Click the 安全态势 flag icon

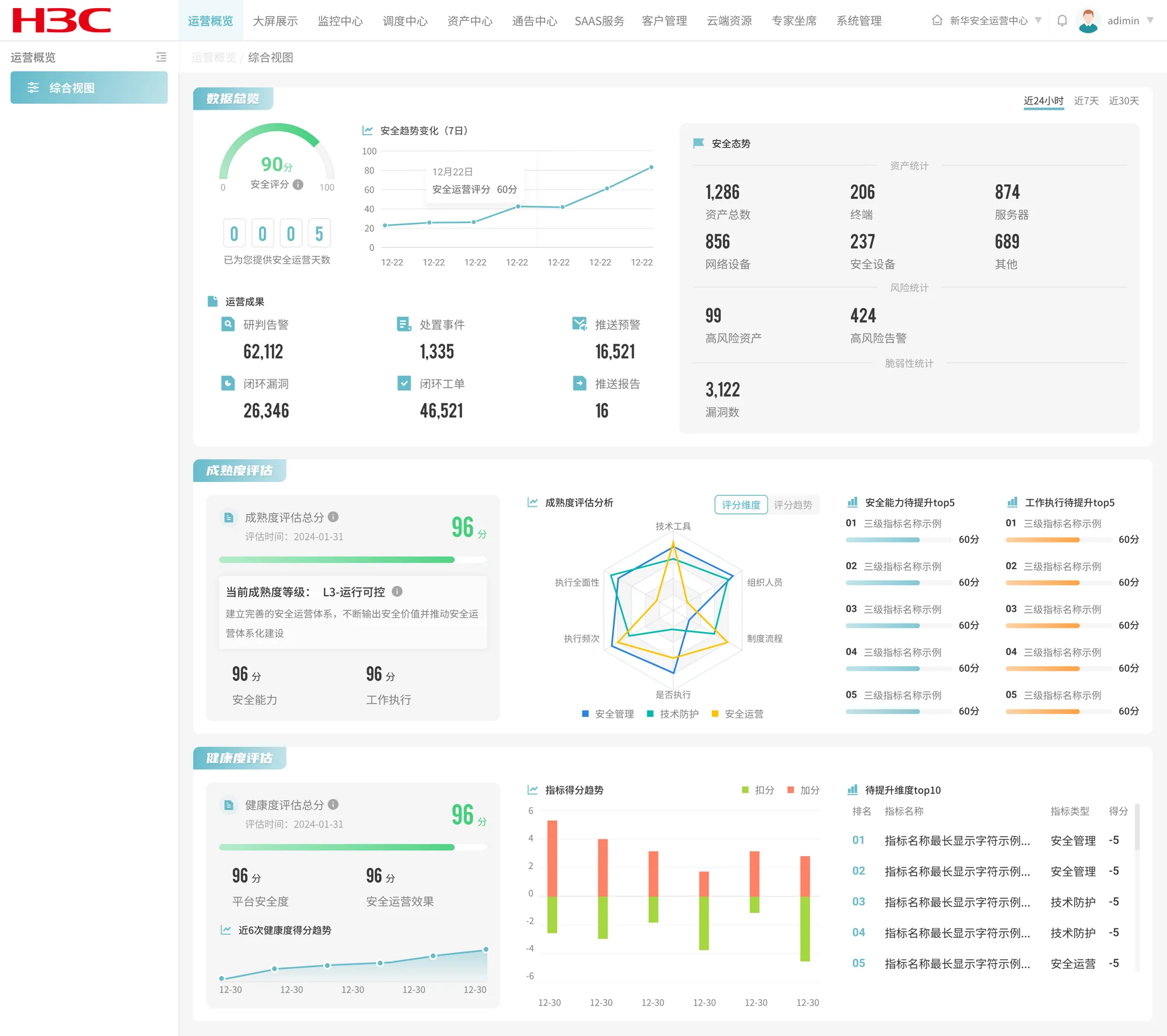(x=698, y=143)
